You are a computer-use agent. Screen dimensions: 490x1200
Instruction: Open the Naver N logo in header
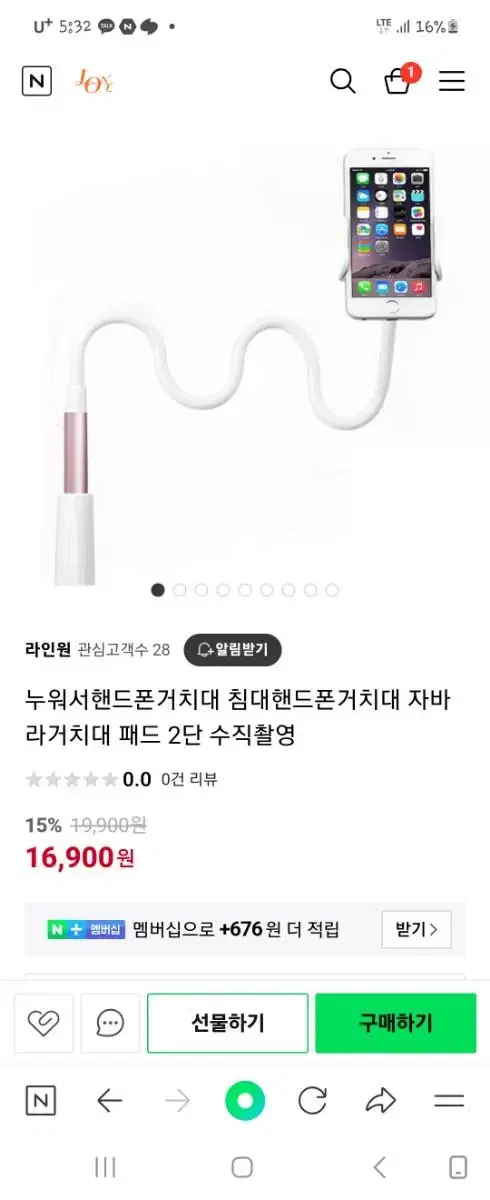tap(37, 81)
